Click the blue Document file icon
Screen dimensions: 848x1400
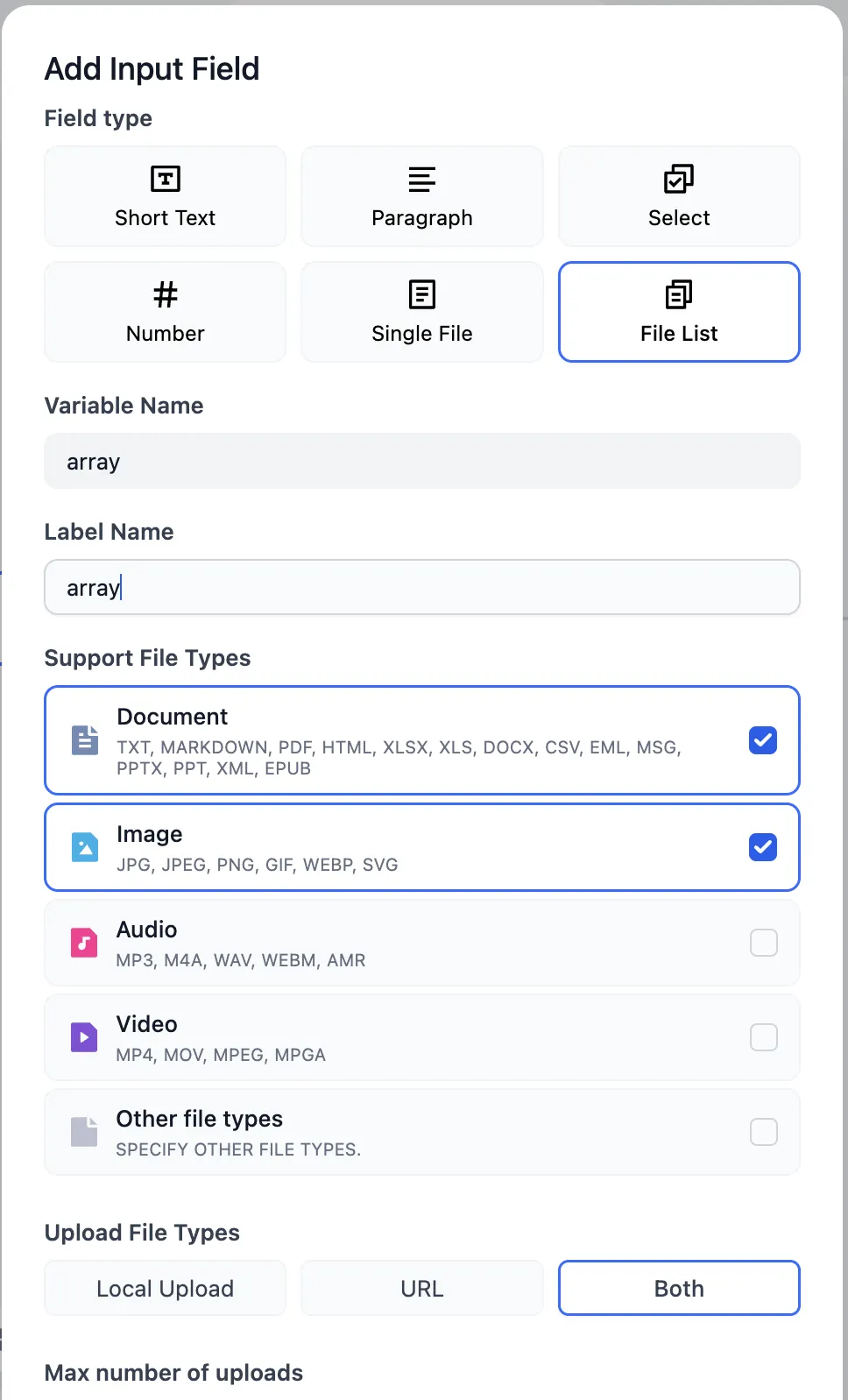pos(84,740)
